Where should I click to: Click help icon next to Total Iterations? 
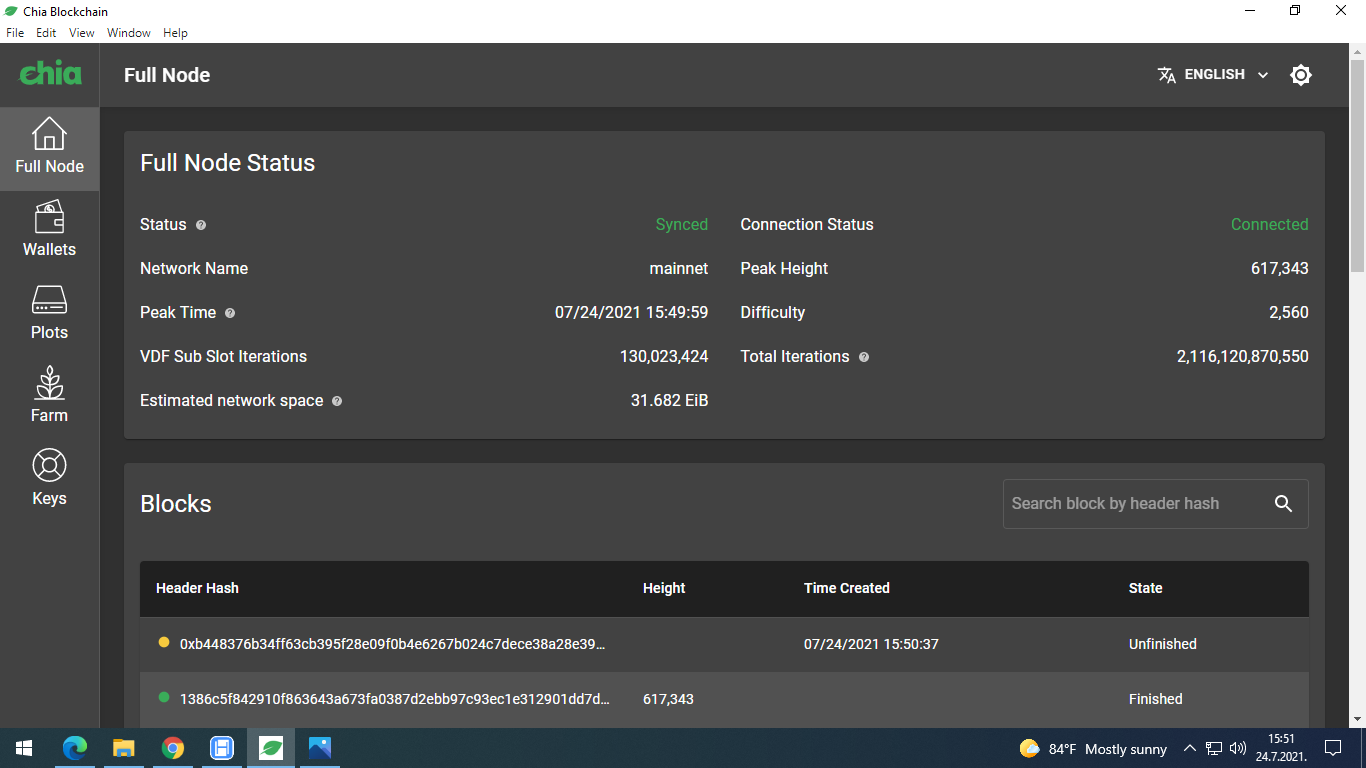point(864,357)
